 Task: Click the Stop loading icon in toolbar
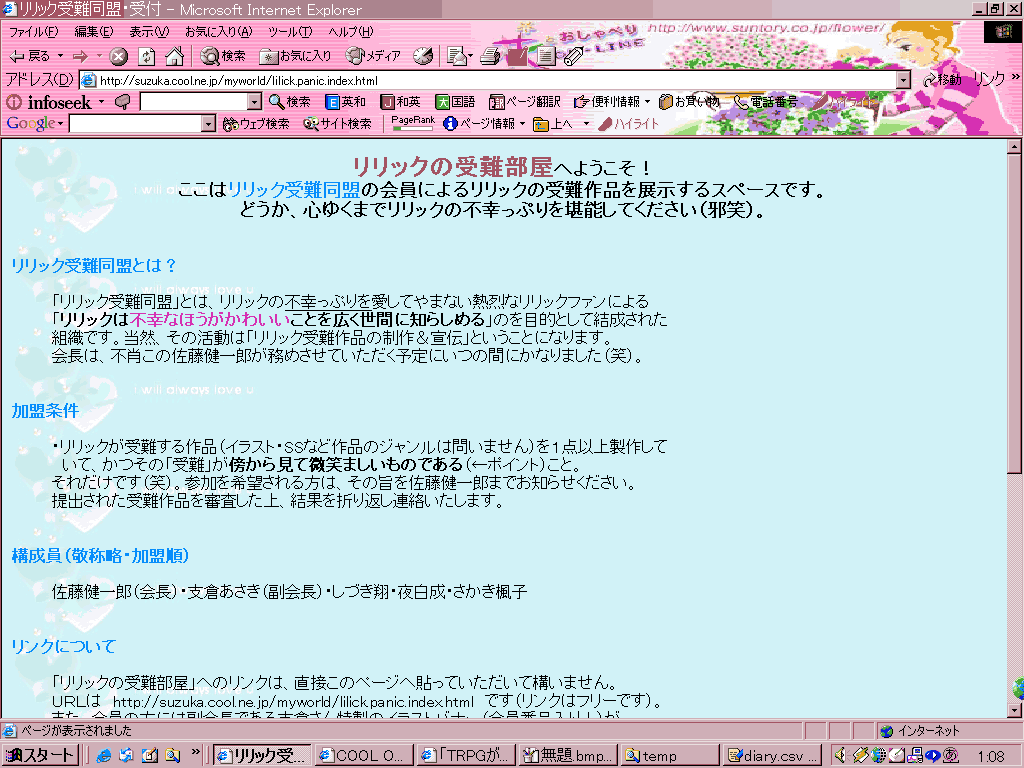(x=118, y=56)
